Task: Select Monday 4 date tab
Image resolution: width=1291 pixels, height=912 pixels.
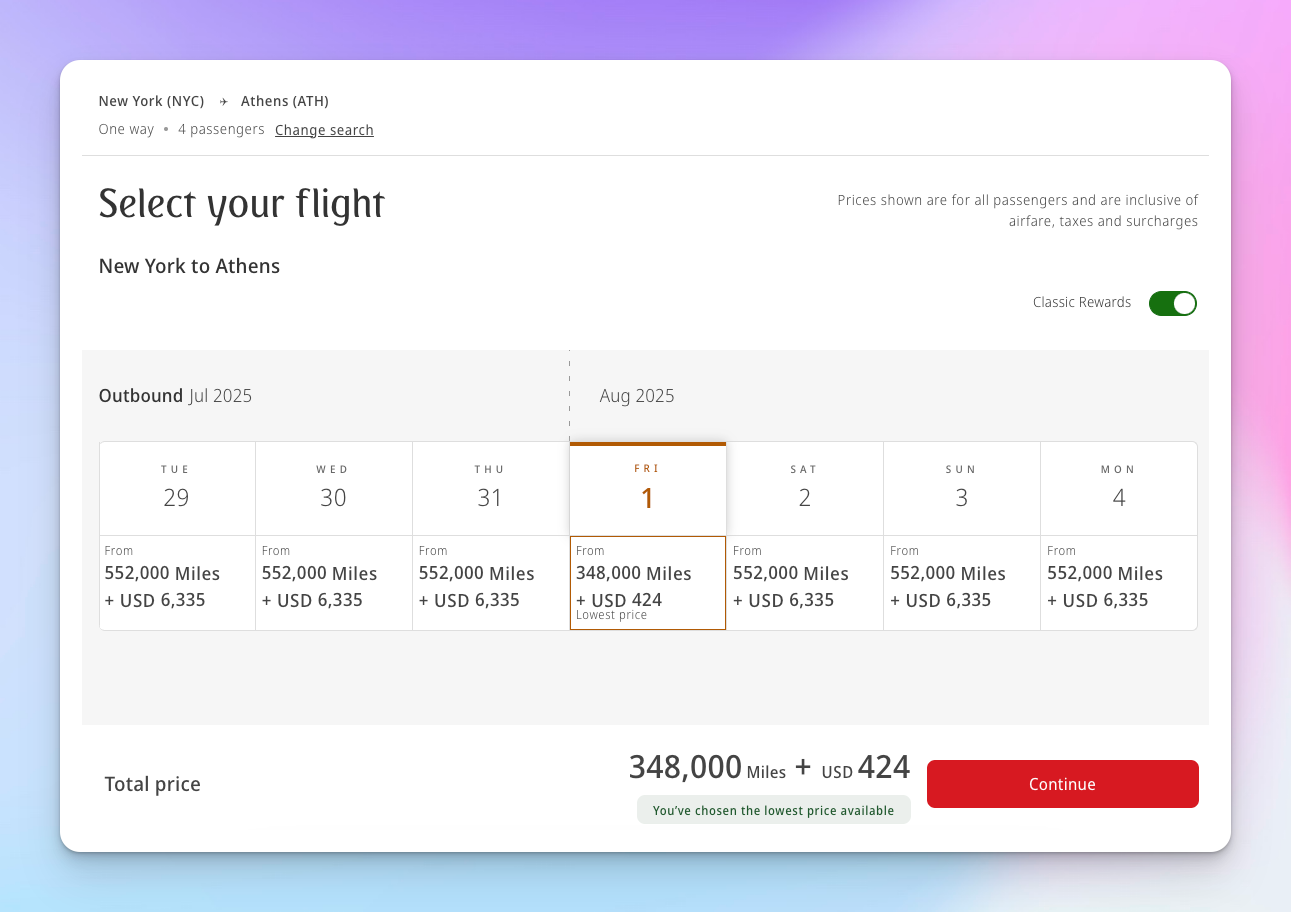Action: click(1119, 489)
